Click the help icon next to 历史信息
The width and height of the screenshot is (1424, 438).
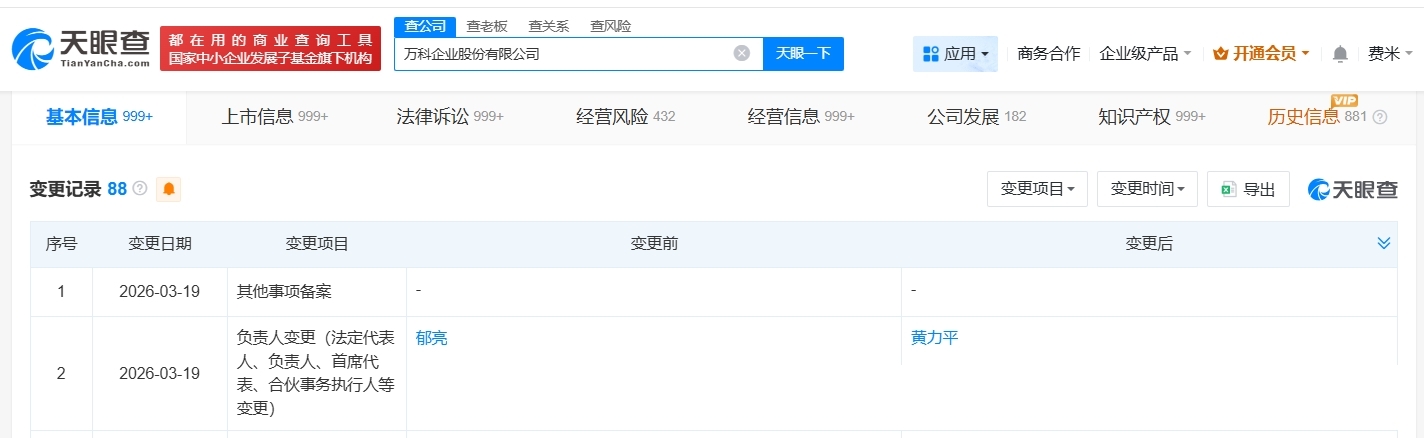point(1380,117)
